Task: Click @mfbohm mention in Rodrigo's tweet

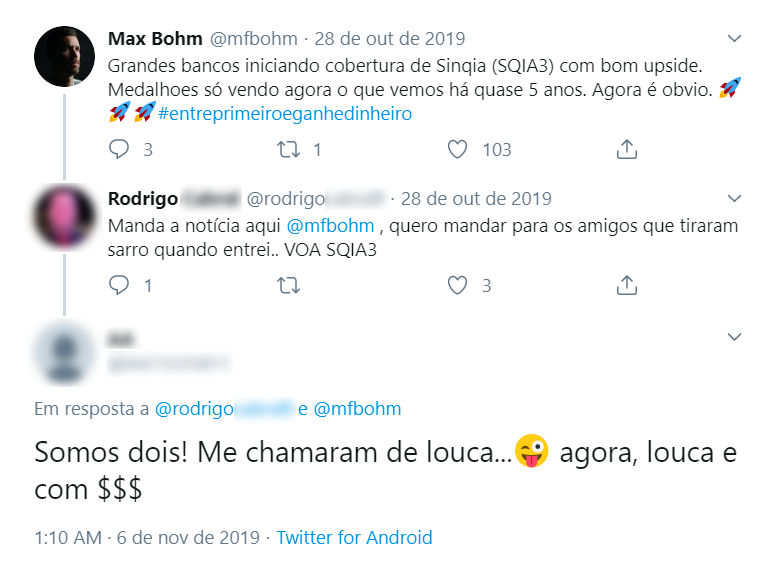Action: coord(330,226)
